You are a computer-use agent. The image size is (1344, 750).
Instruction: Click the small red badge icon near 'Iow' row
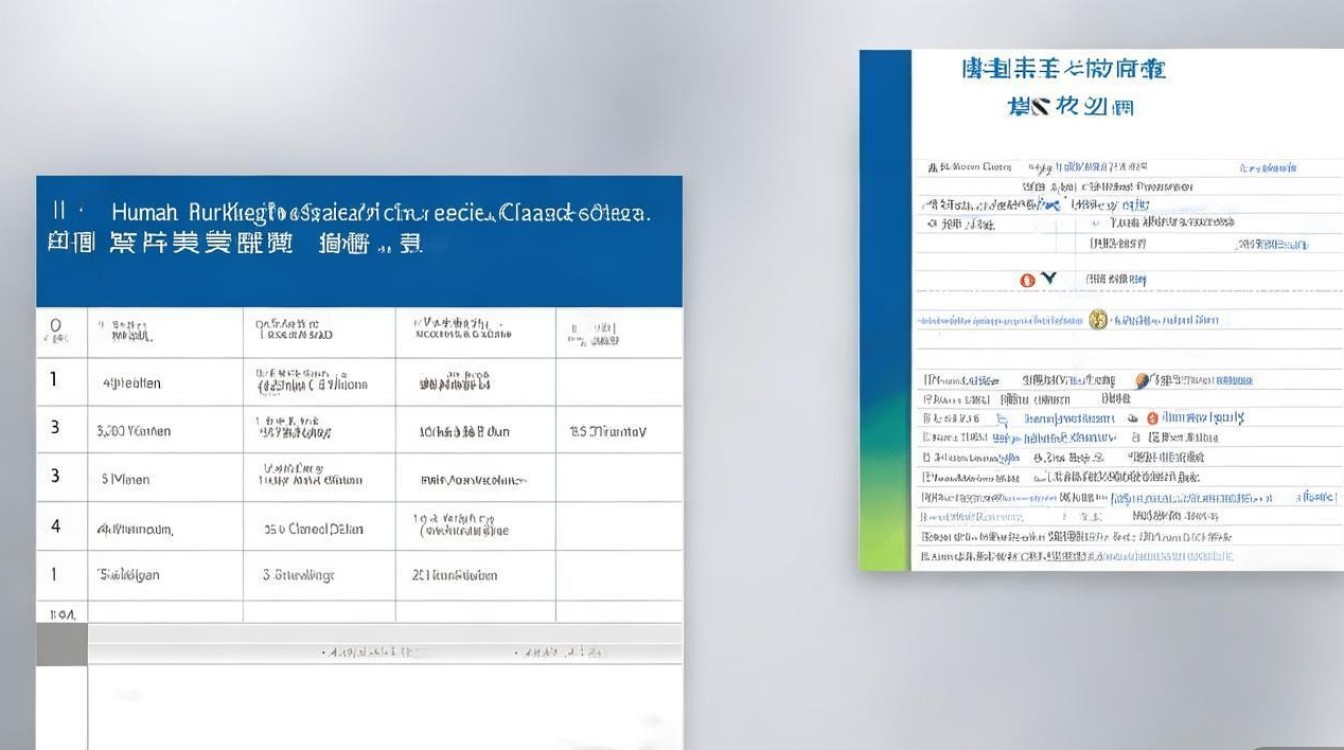(1152, 418)
